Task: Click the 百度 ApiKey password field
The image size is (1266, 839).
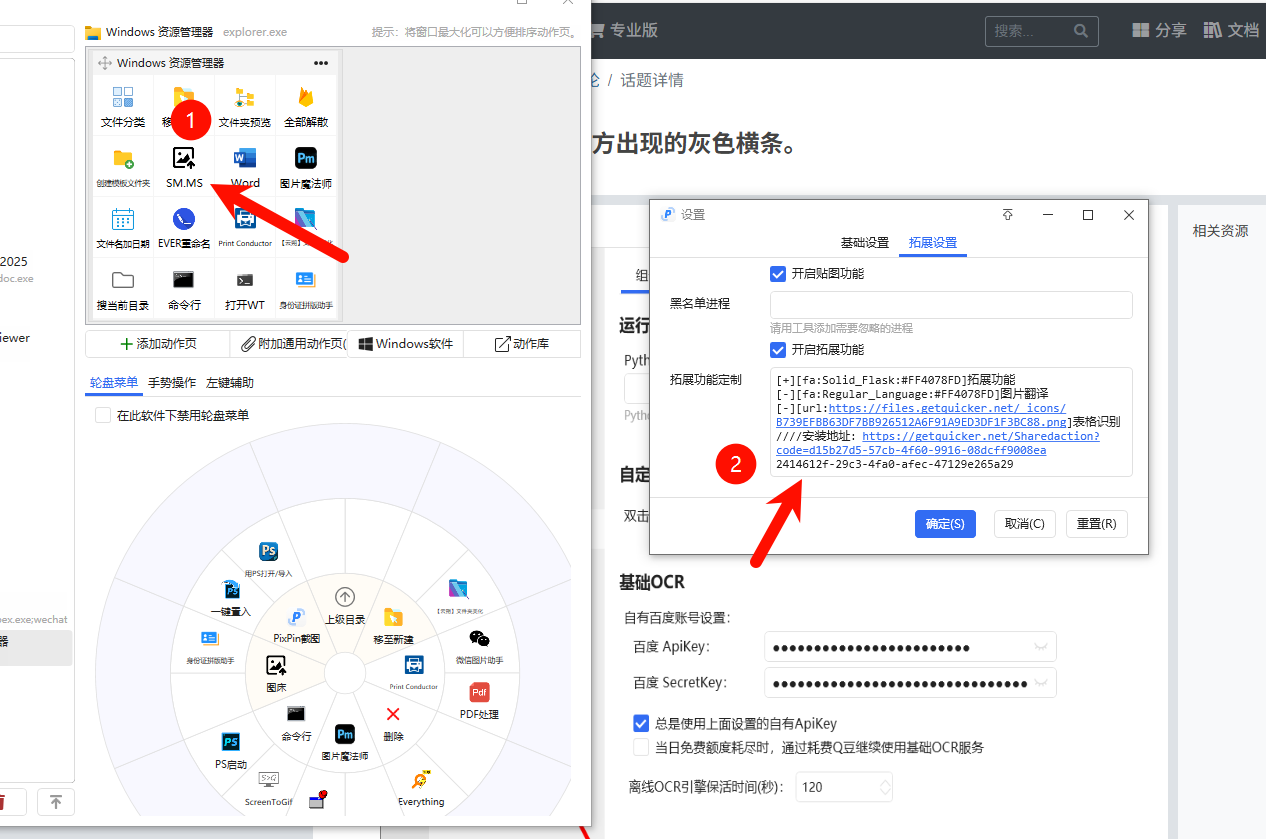Action: (910, 647)
